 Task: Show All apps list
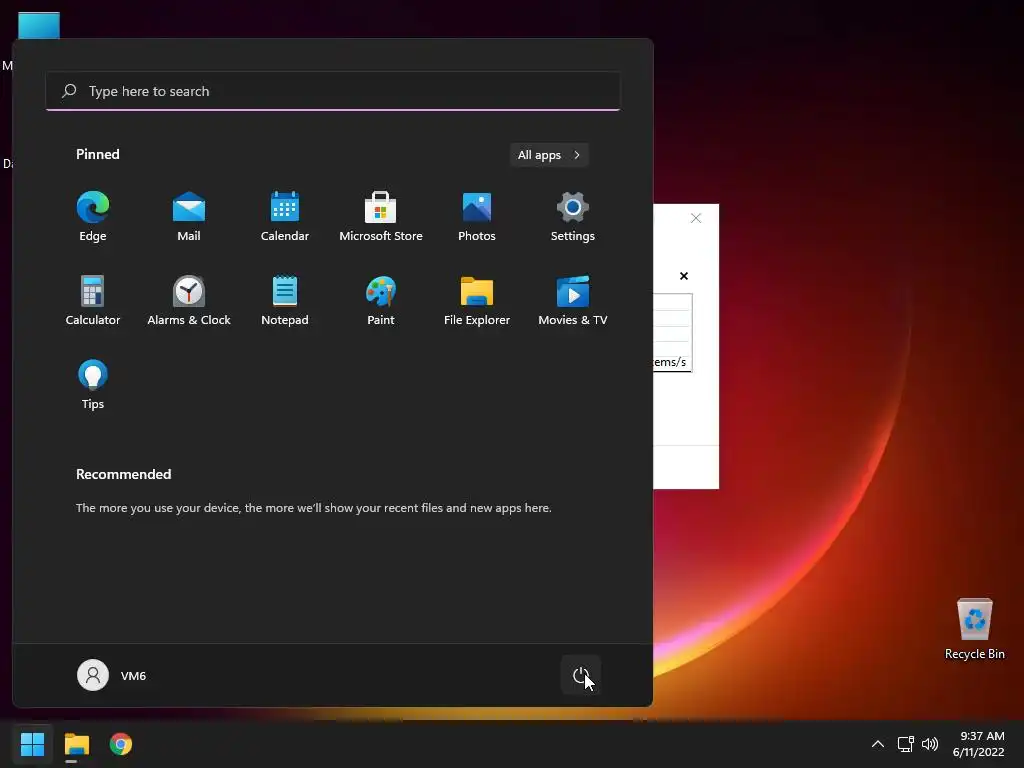549,155
